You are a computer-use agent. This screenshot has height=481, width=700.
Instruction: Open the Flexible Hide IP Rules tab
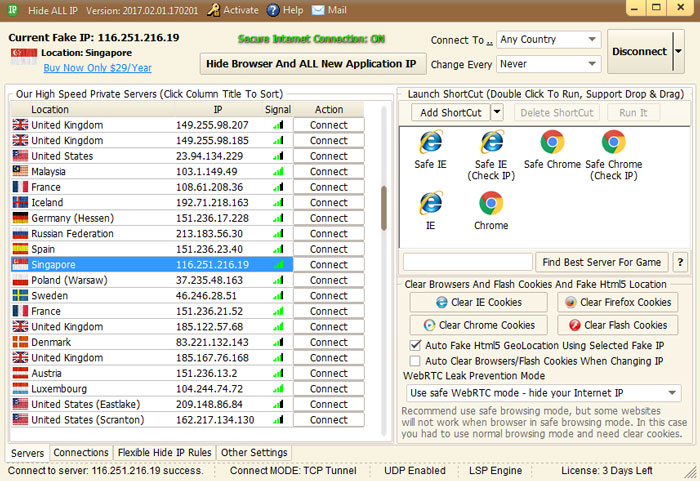tap(164, 452)
